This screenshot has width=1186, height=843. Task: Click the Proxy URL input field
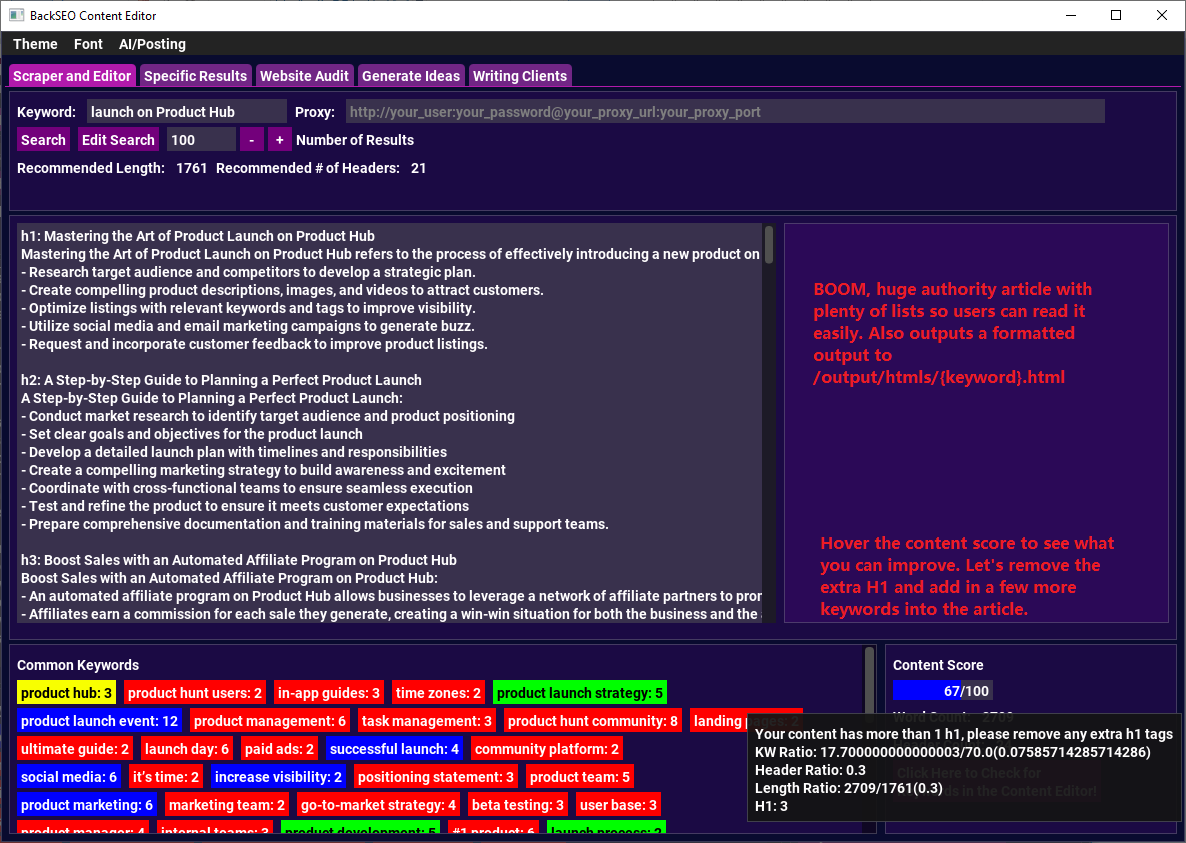click(725, 112)
